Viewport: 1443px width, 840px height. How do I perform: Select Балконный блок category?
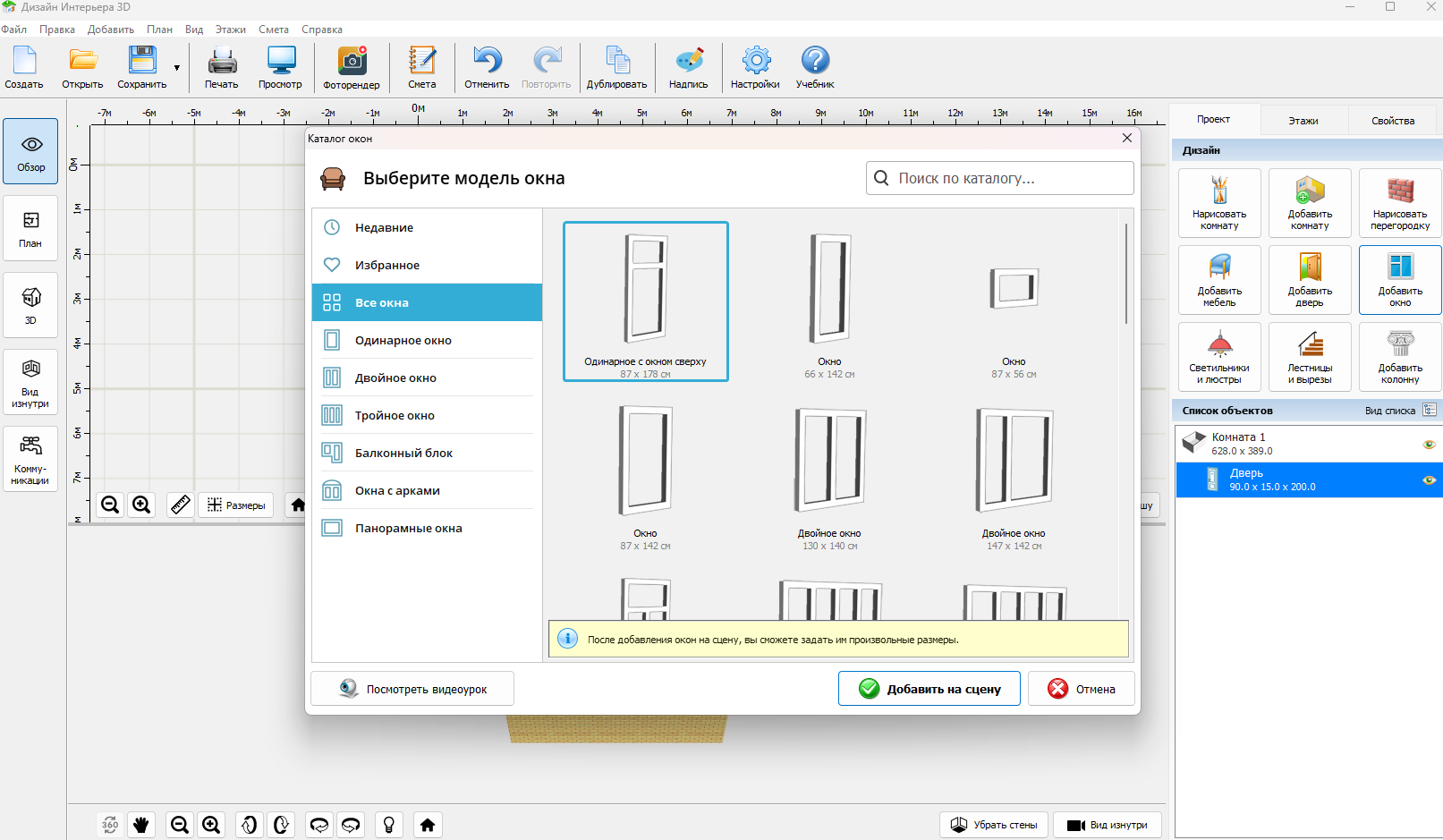[x=428, y=453]
